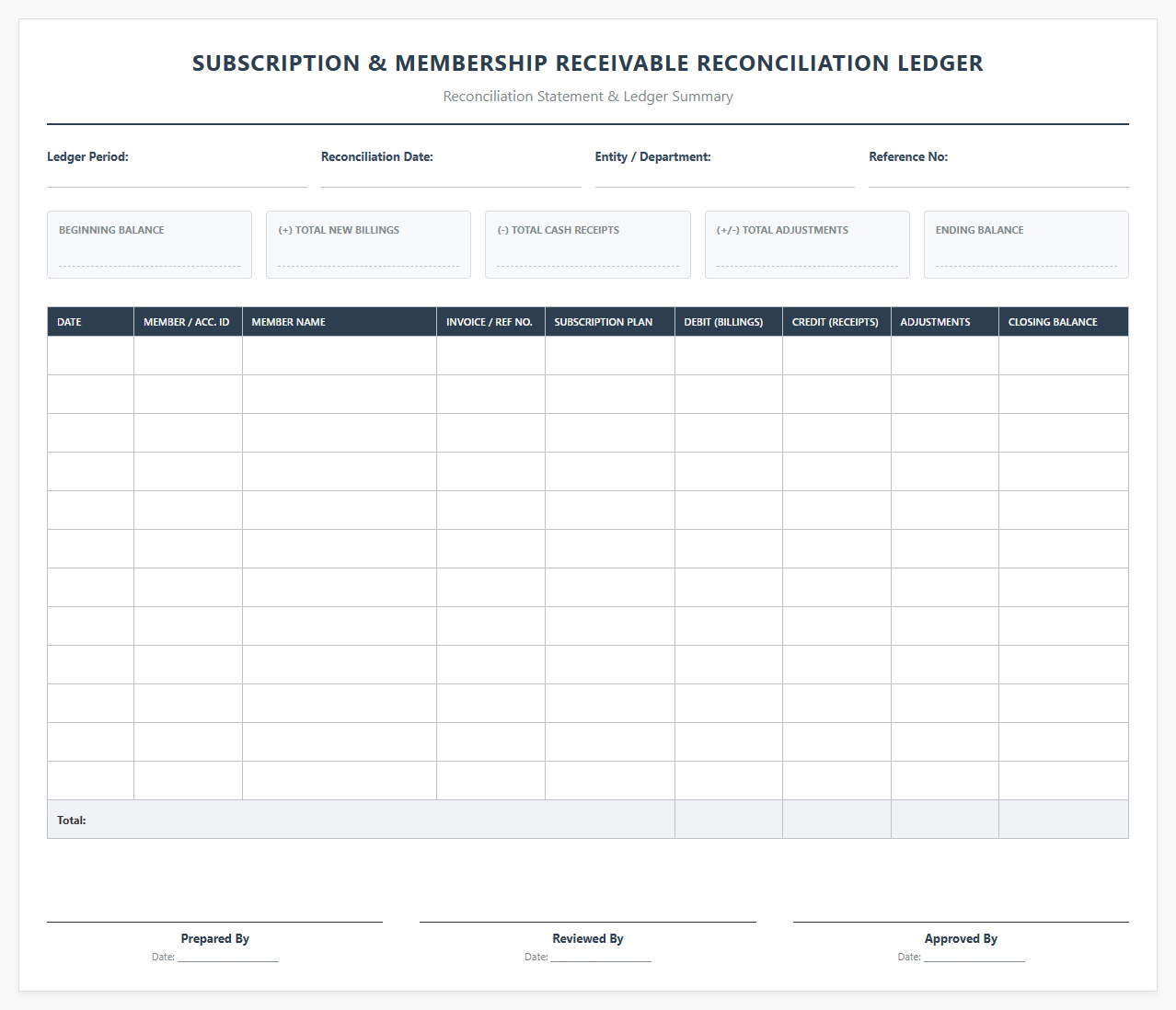
Task: Click the Ledger Period input line
Action: click(x=177, y=178)
